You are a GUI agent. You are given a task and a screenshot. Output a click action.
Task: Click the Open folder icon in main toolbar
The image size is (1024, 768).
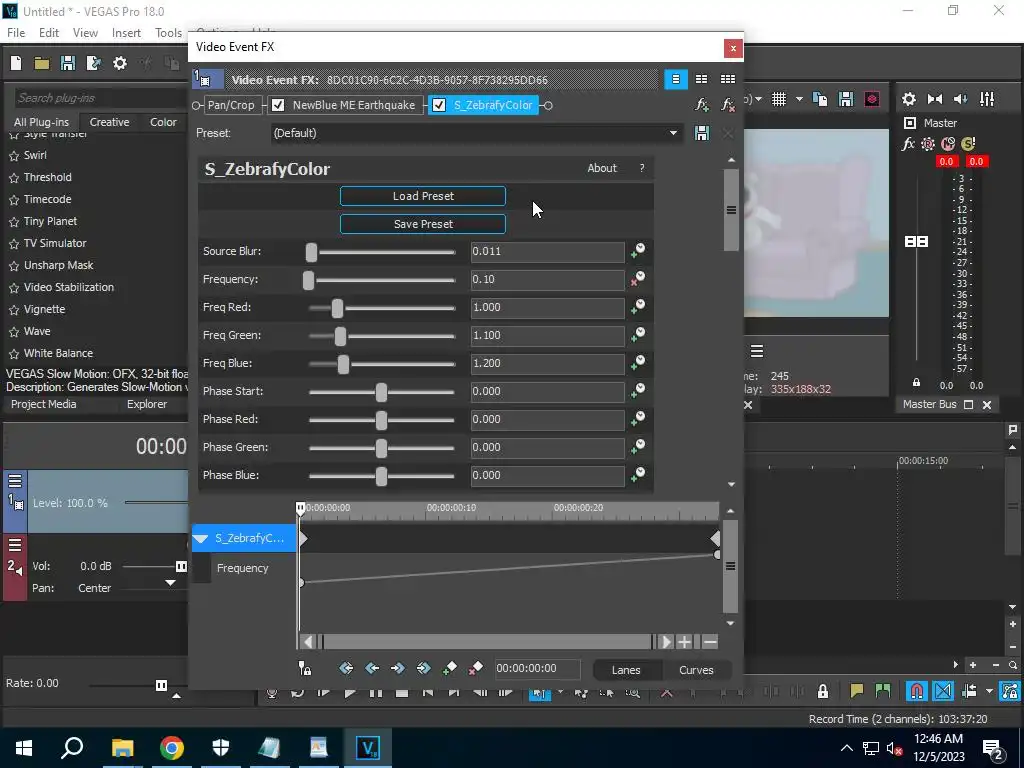click(42, 63)
